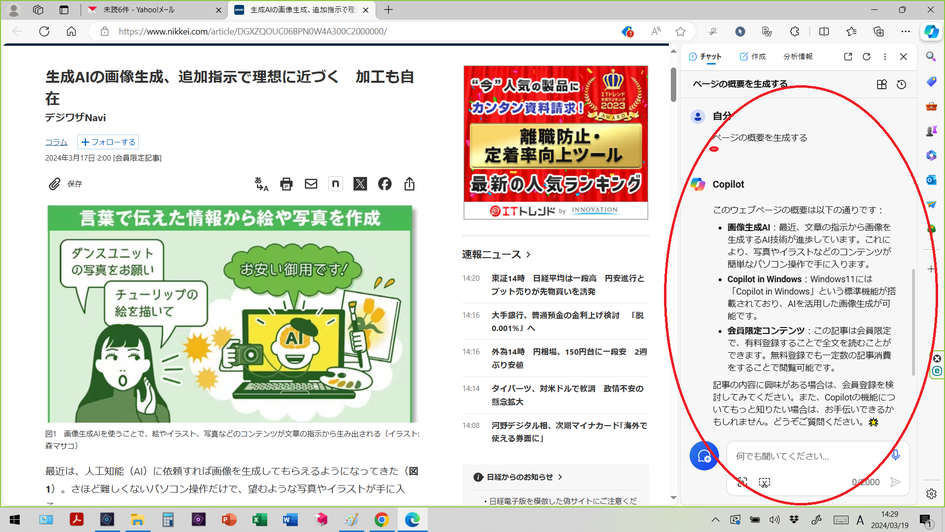
Task: Show hidden system tray icons chevron
Action: 715,519
